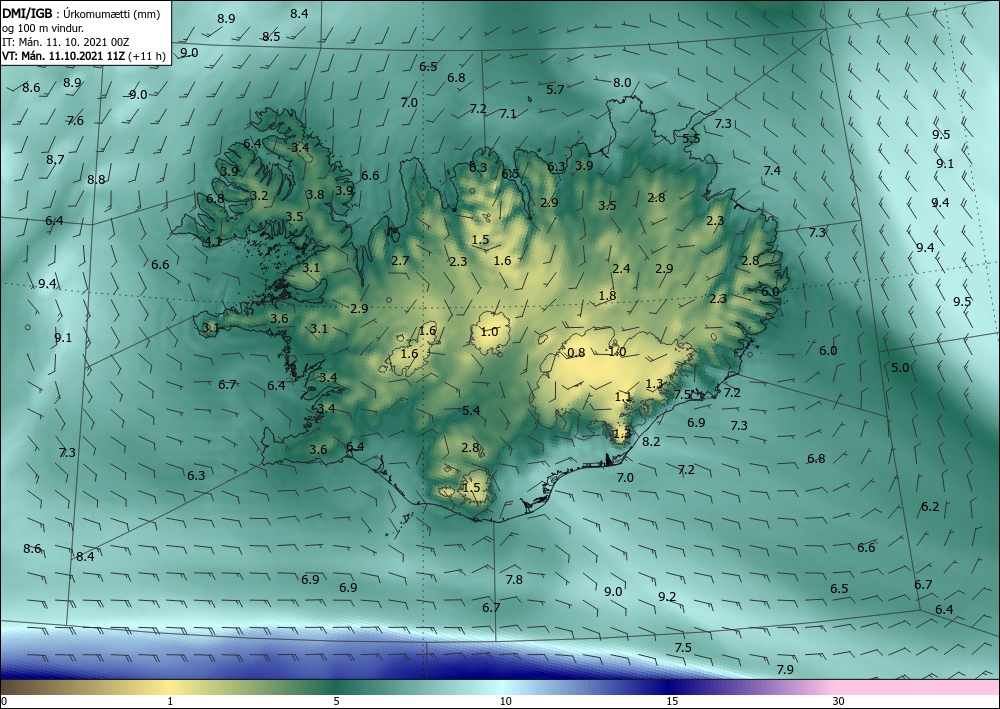Click the '1' tick on the color scale
Screen dimensions: 1000x709
click(x=170, y=702)
